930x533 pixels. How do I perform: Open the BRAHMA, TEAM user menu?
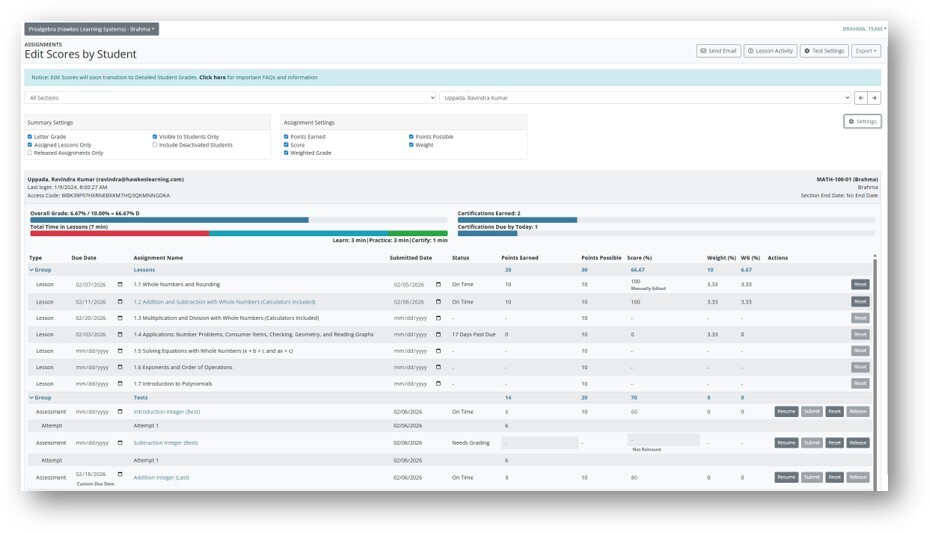click(x=863, y=29)
